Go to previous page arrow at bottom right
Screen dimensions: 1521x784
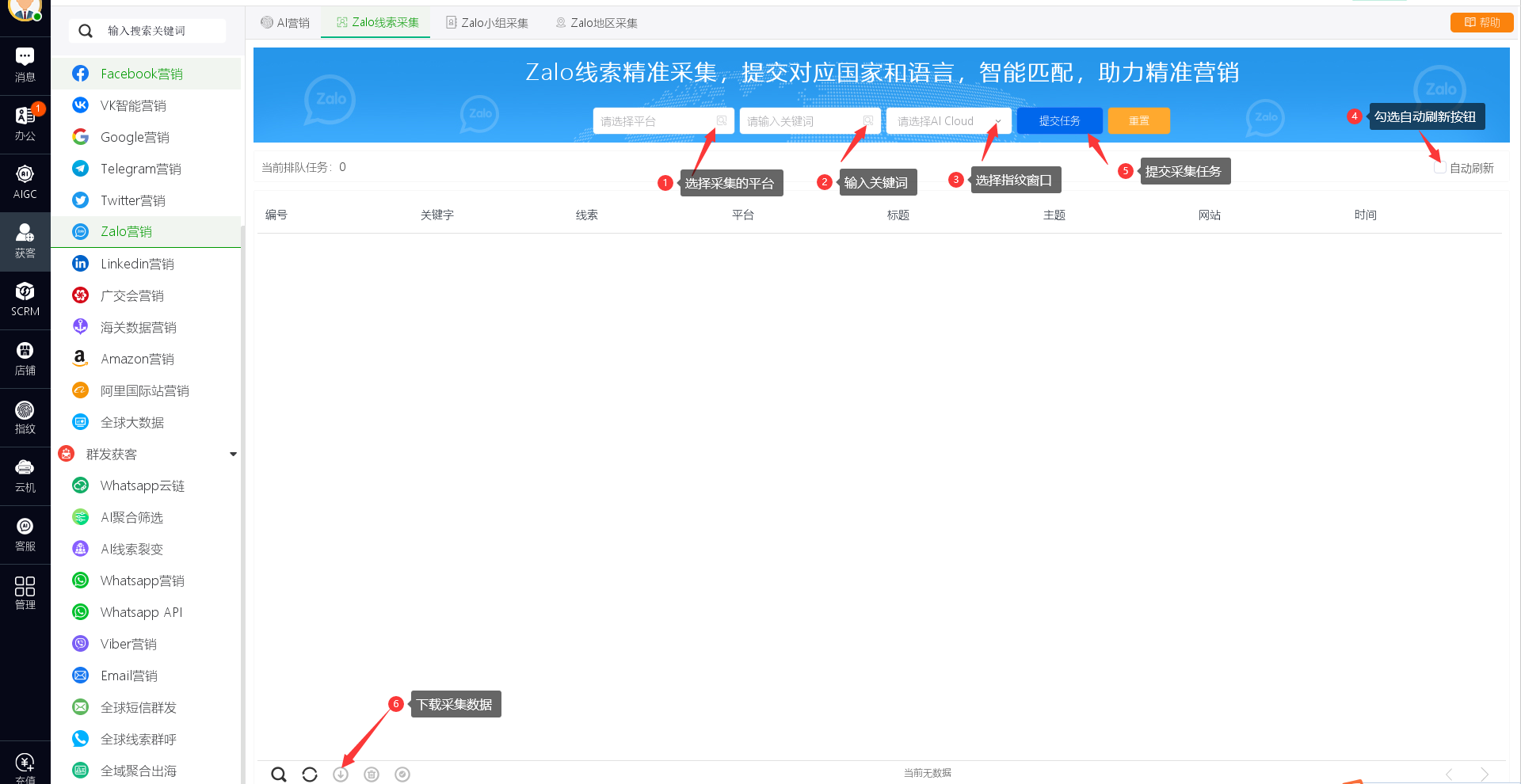pyautogui.click(x=1449, y=774)
